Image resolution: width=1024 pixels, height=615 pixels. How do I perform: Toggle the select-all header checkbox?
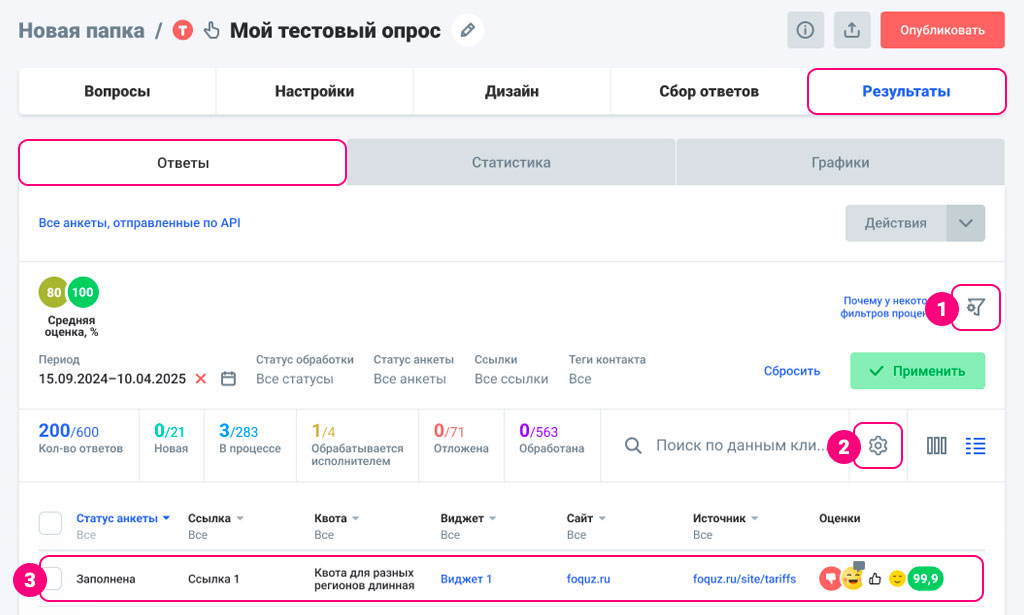[50, 523]
